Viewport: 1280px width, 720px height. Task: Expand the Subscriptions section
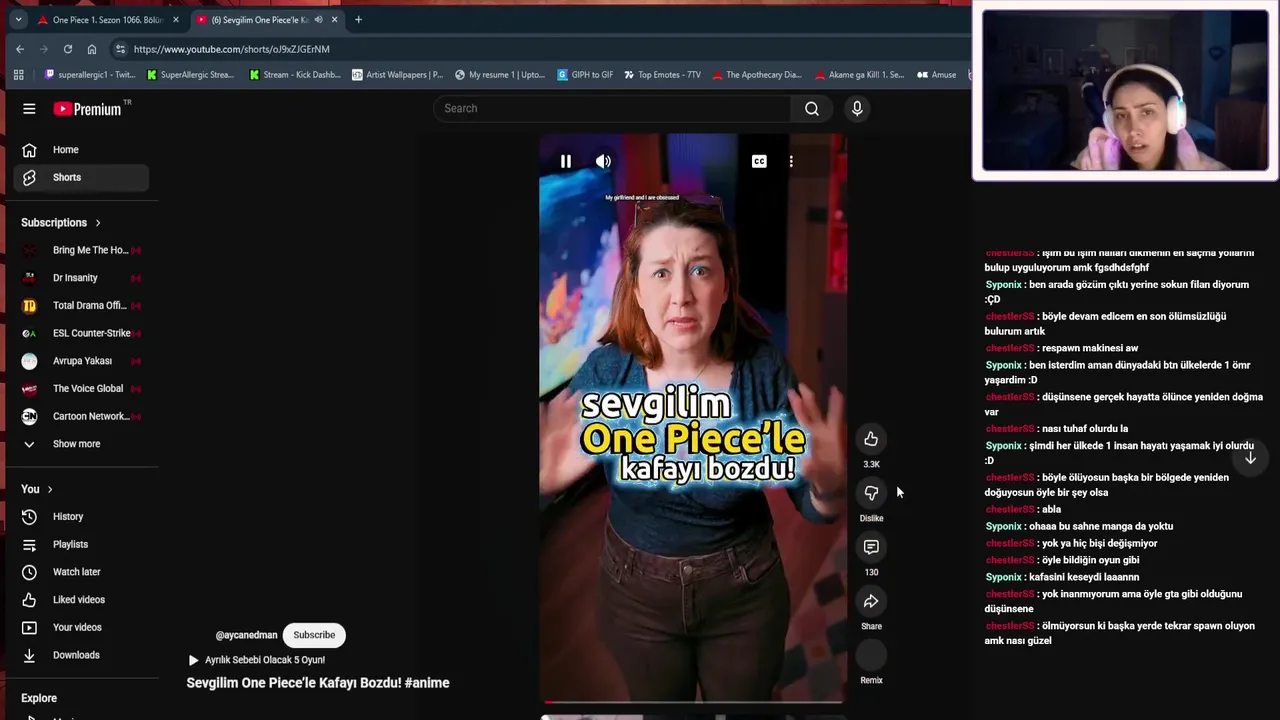pos(61,222)
